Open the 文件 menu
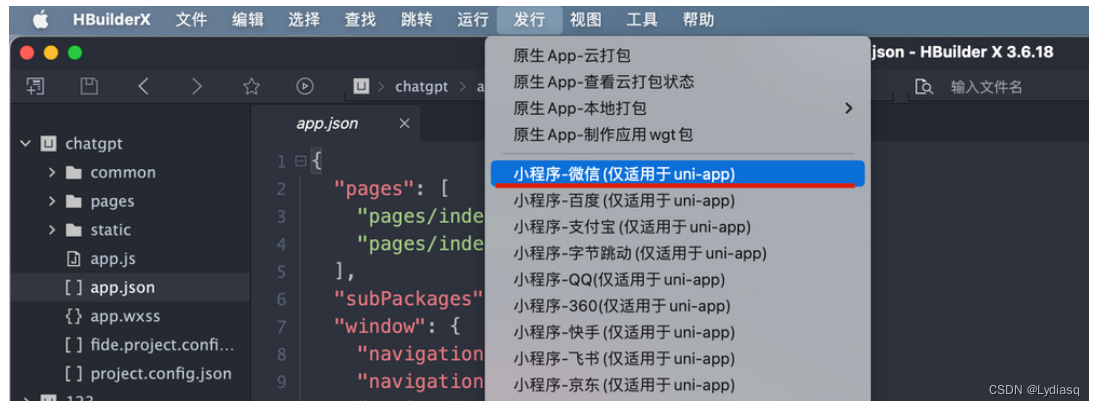Screen dimensions: 1096x407 coord(191,20)
